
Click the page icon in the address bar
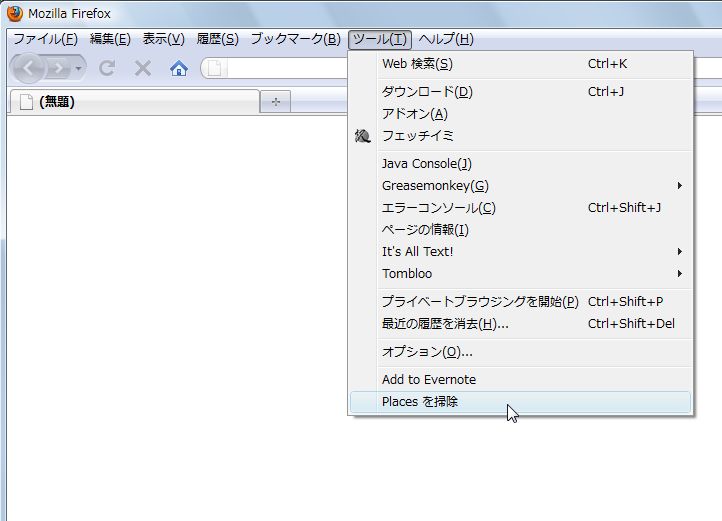click(x=215, y=69)
